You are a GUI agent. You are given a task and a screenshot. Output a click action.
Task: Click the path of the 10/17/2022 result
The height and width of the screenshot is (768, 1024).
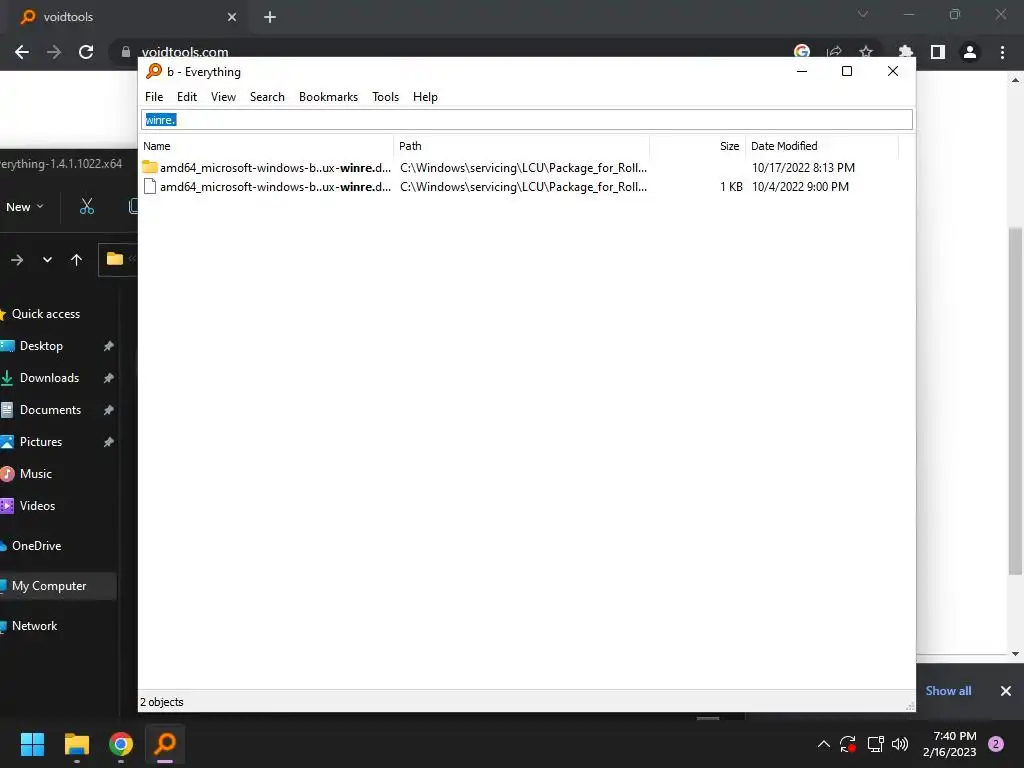pos(523,168)
